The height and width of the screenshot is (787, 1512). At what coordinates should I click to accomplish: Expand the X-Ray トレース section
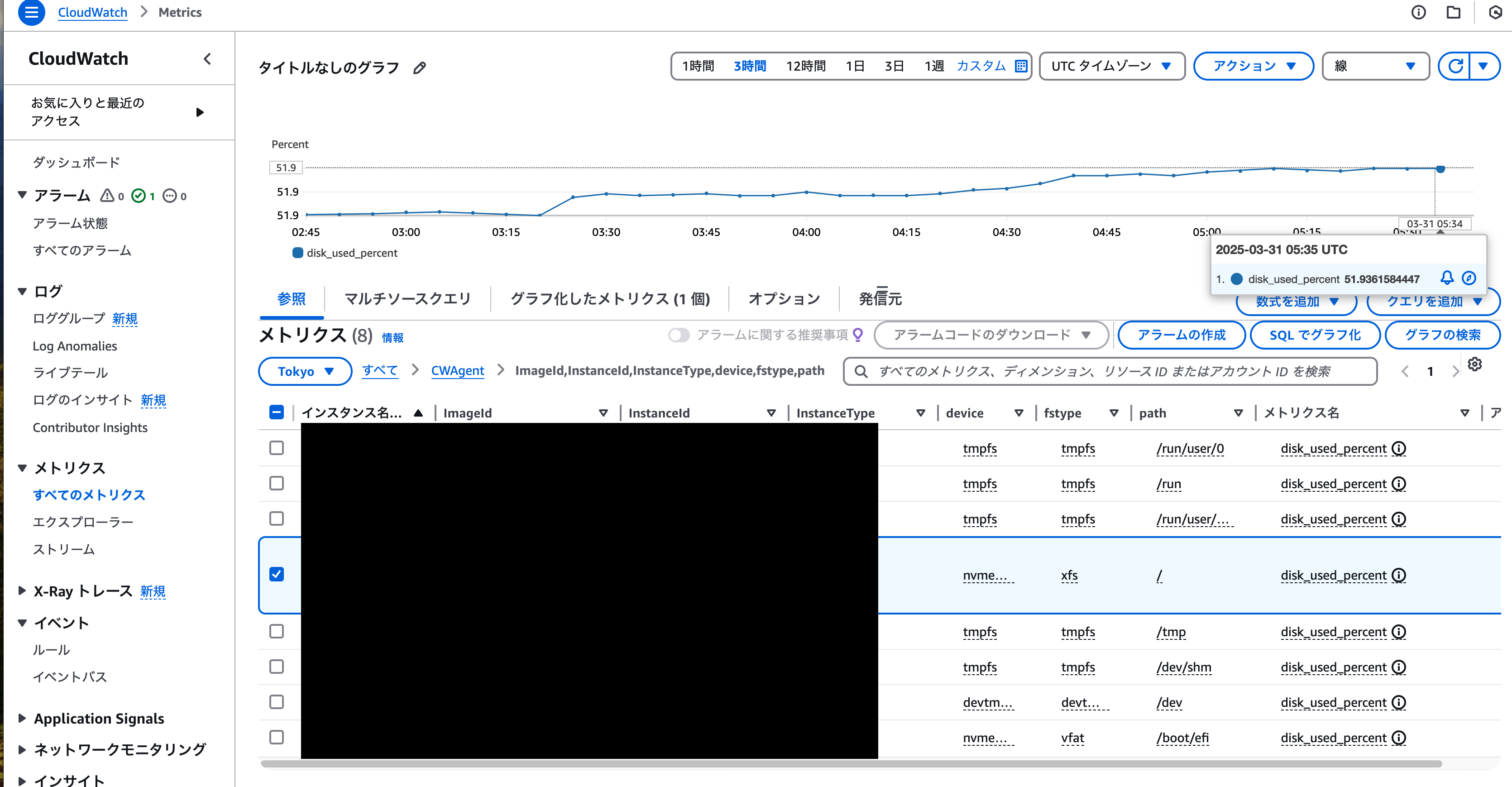(x=22, y=591)
